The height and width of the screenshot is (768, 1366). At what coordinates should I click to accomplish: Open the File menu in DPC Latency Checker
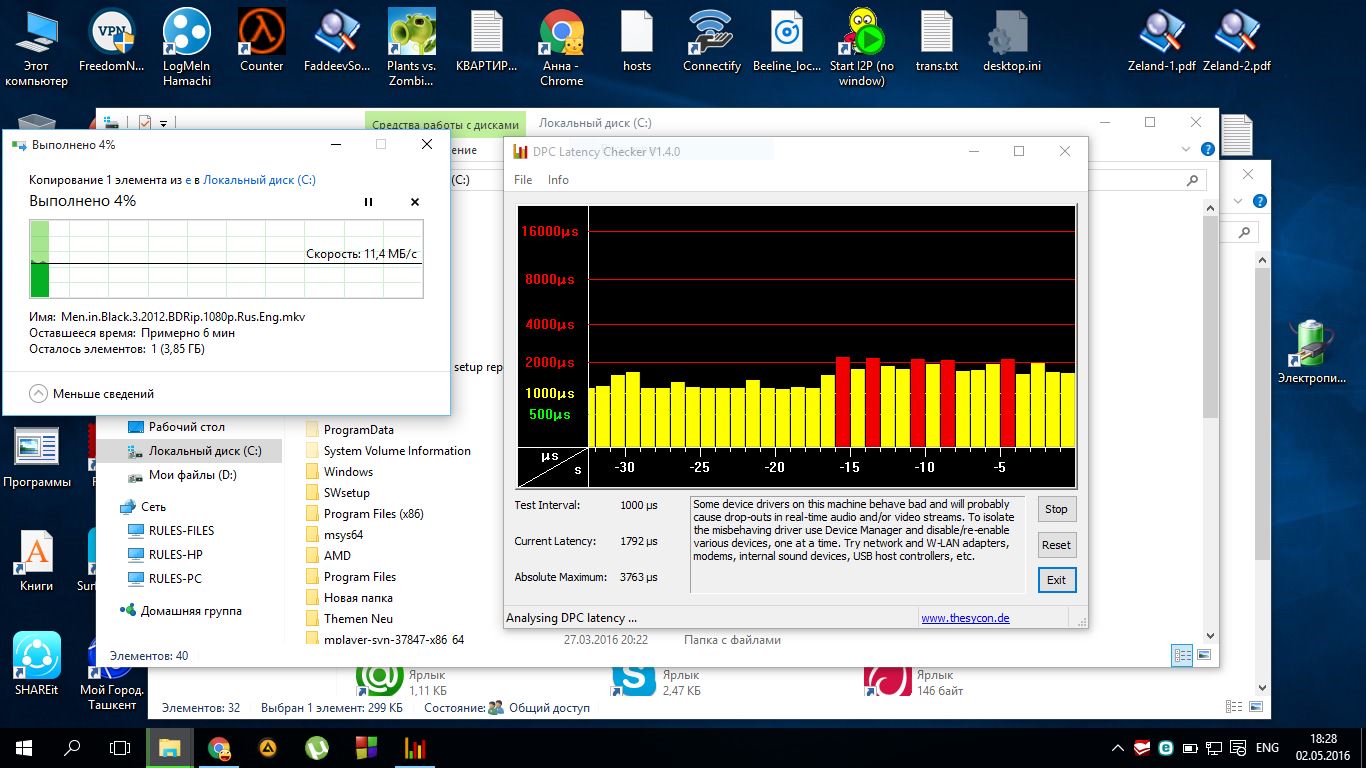(x=523, y=180)
